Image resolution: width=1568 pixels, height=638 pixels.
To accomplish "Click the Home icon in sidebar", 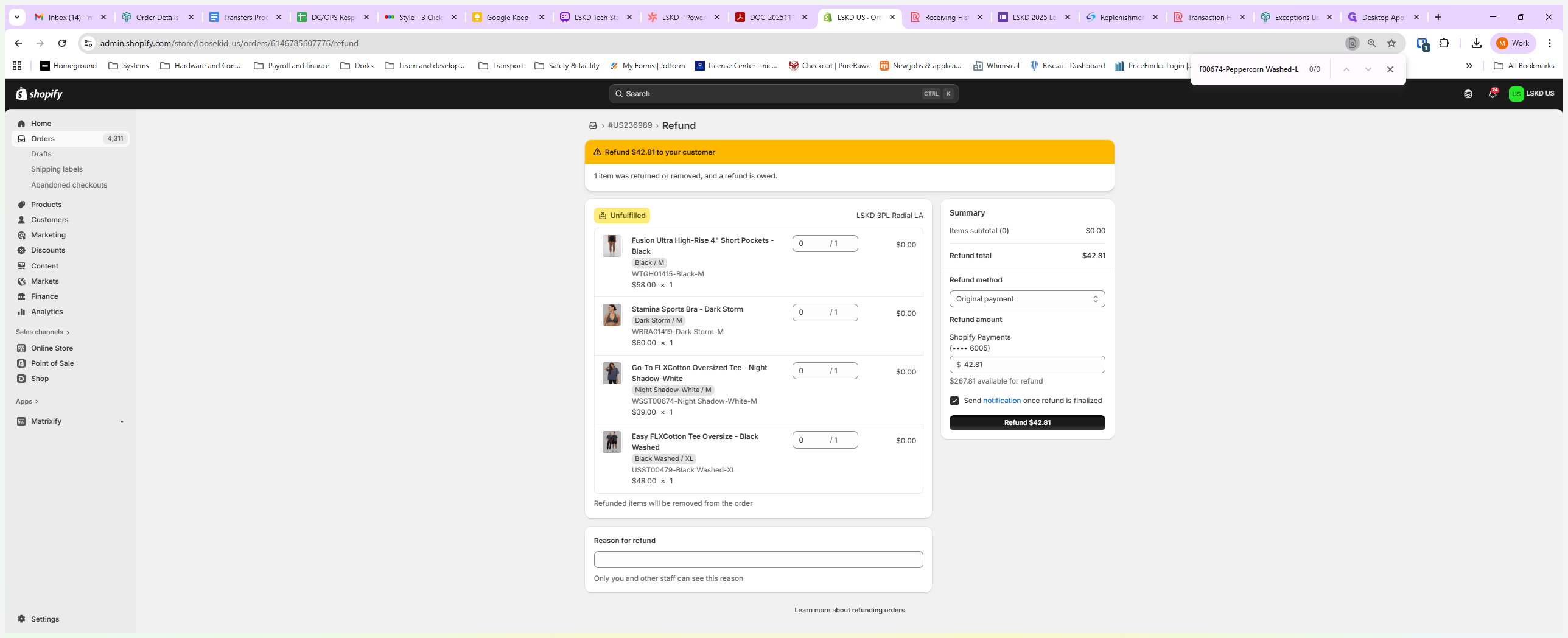I will [22, 124].
